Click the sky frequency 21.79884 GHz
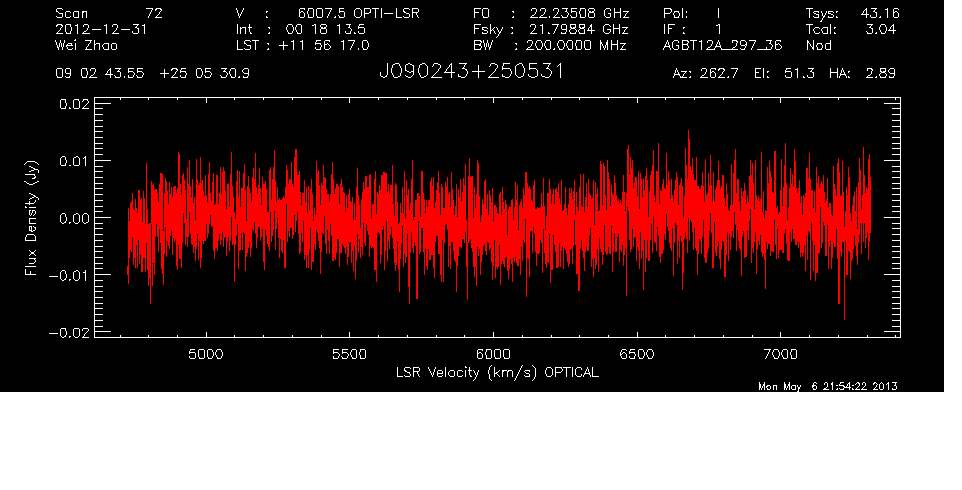This screenshot has width=962, height=490. [x=579, y=29]
